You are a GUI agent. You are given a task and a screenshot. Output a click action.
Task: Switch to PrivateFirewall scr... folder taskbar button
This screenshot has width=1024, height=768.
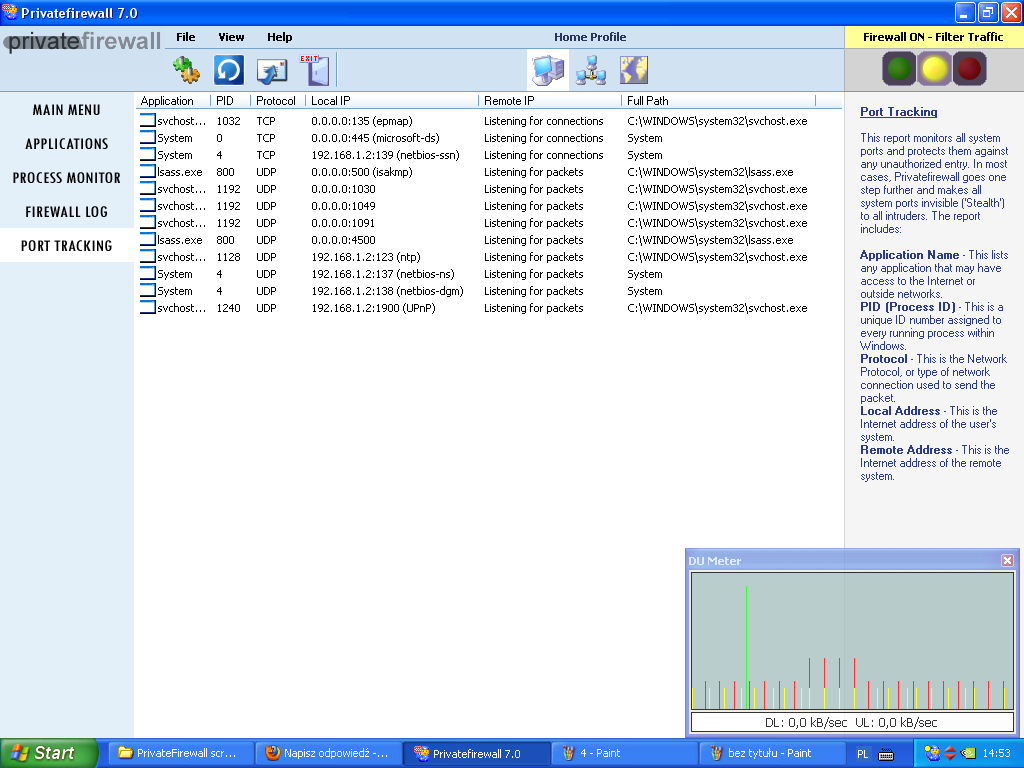click(179, 753)
